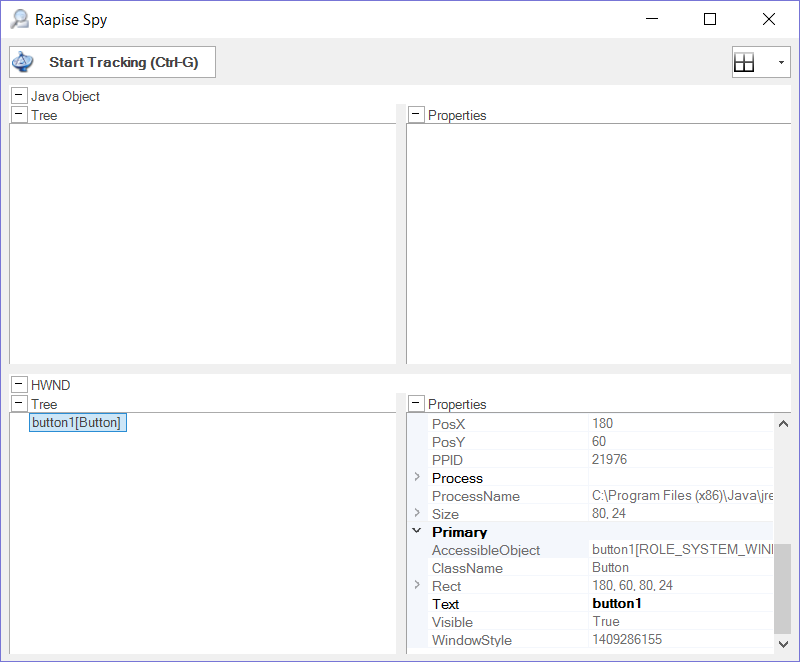Screen dimensions: 800x662
Task: Collapse the Java Object Properties panel
Action: click(416, 115)
